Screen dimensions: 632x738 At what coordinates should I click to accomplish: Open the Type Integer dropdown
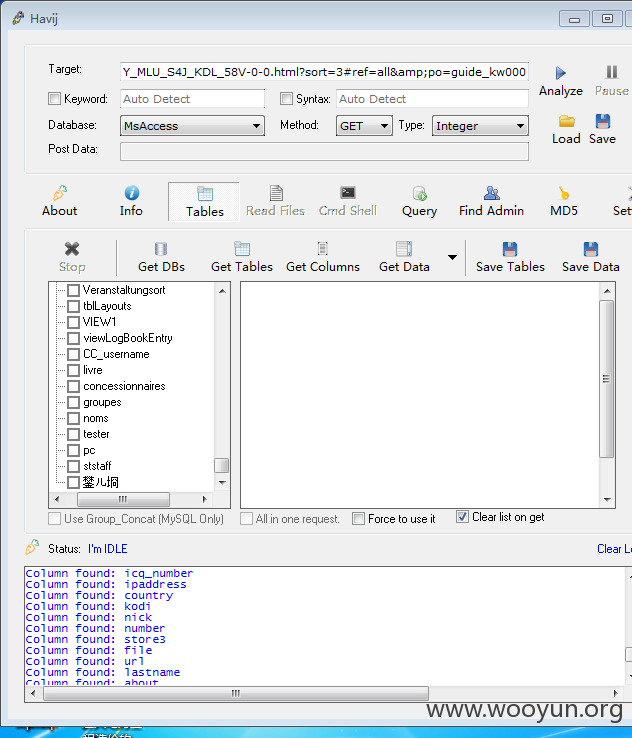tap(480, 126)
